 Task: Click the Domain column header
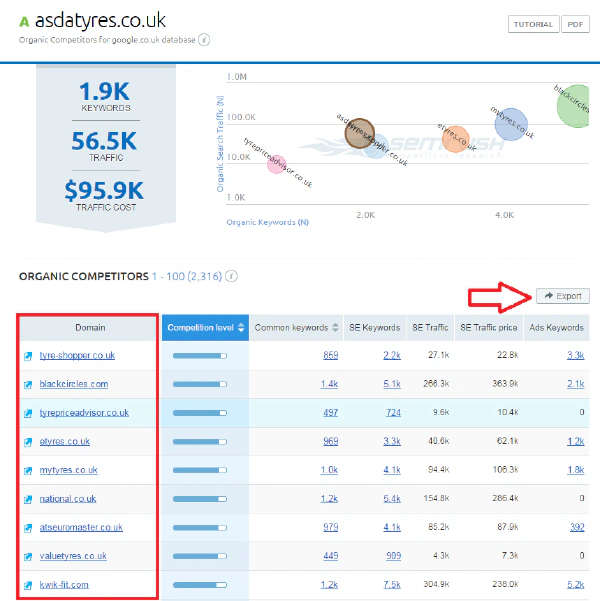click(x=90, y=328)
